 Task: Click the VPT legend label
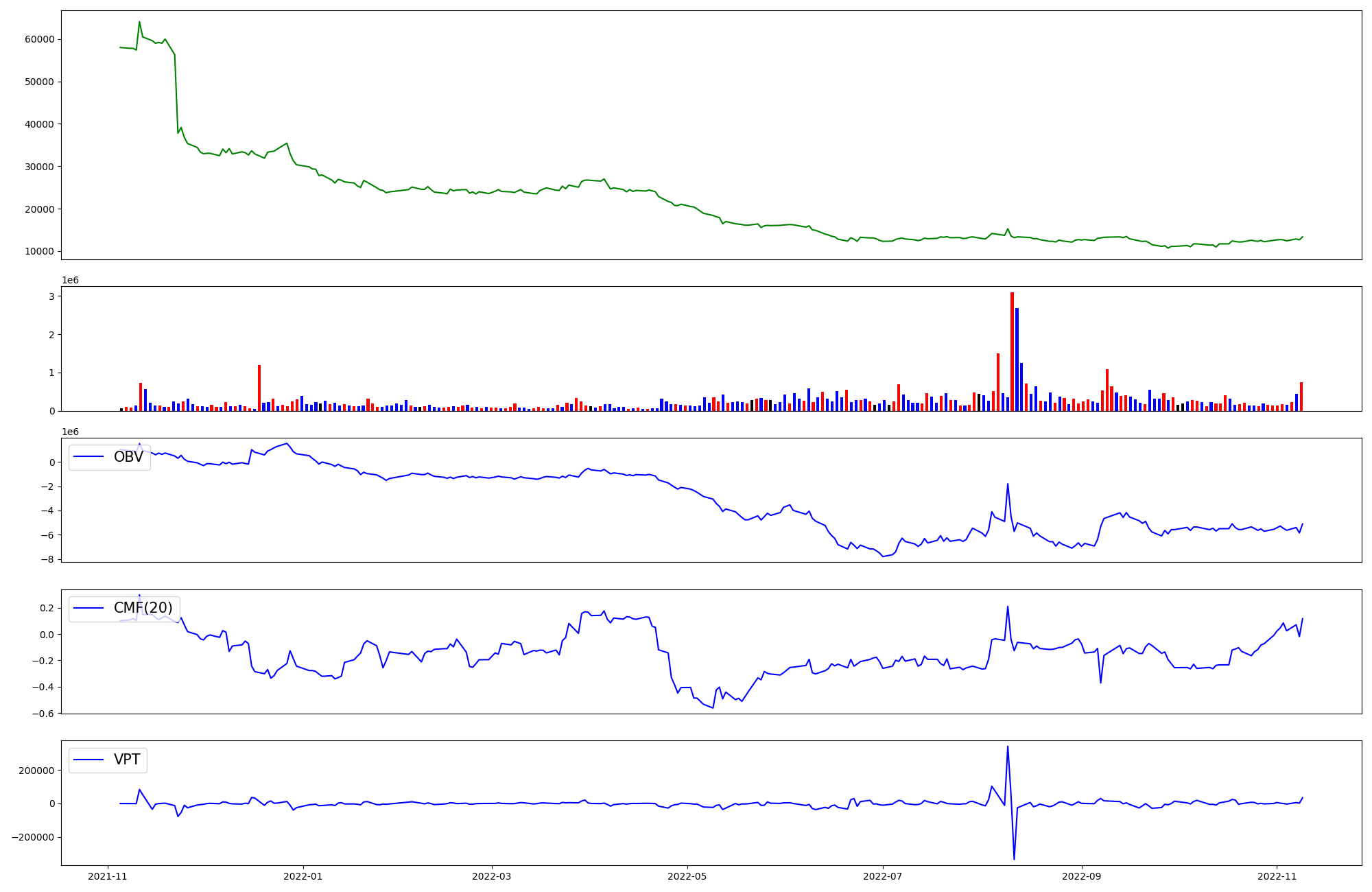point(127,760)
